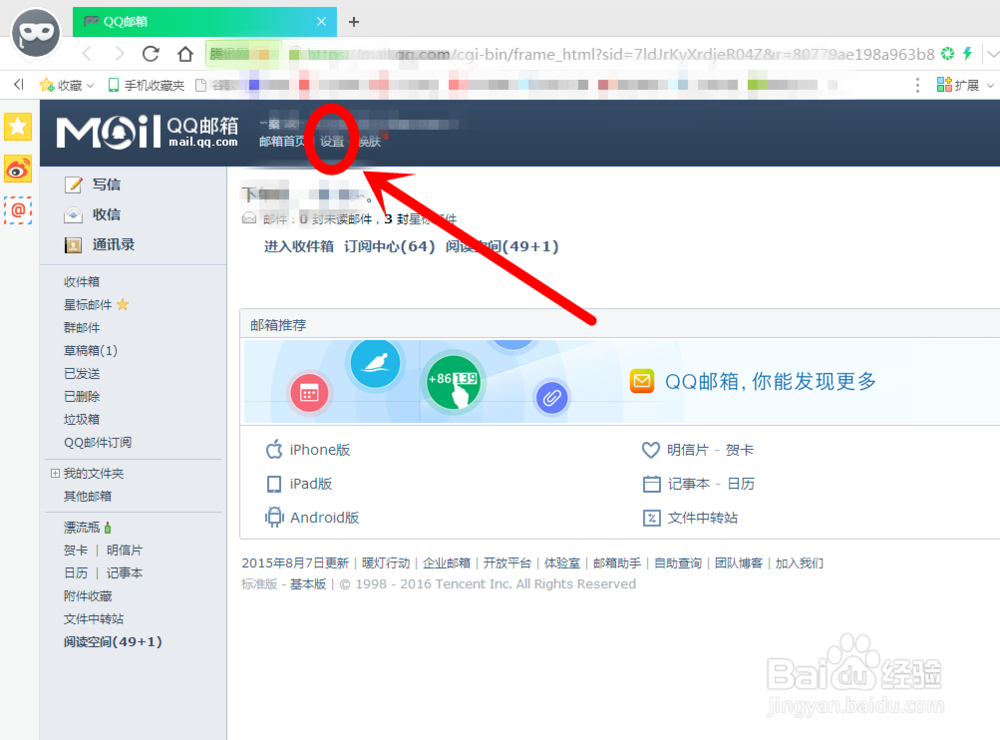Go to browser home page icon
Viewport: 1000px width, 740px height.
(x=185, y=54)
